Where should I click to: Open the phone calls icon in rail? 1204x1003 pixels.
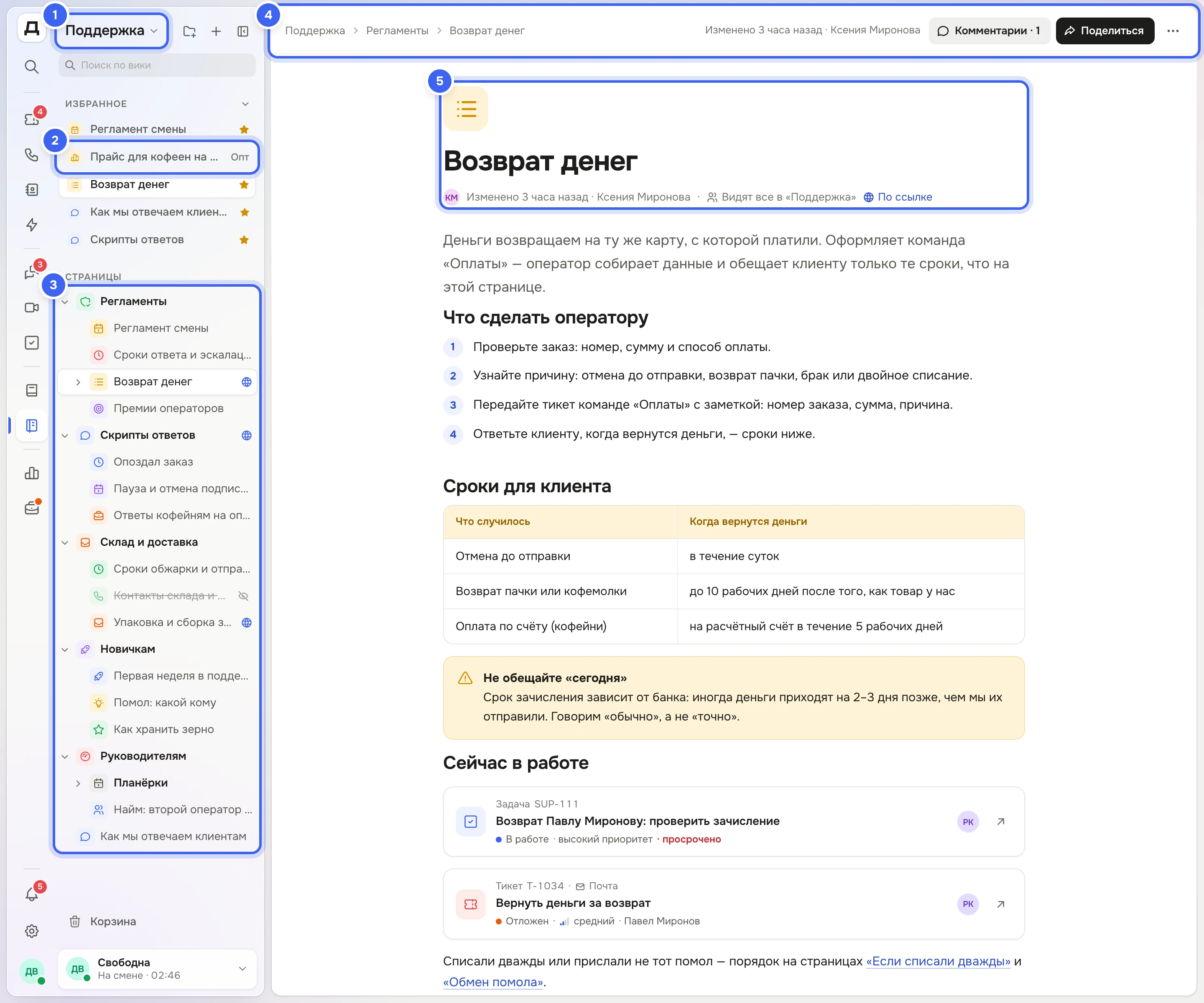[x=31, y=155]
